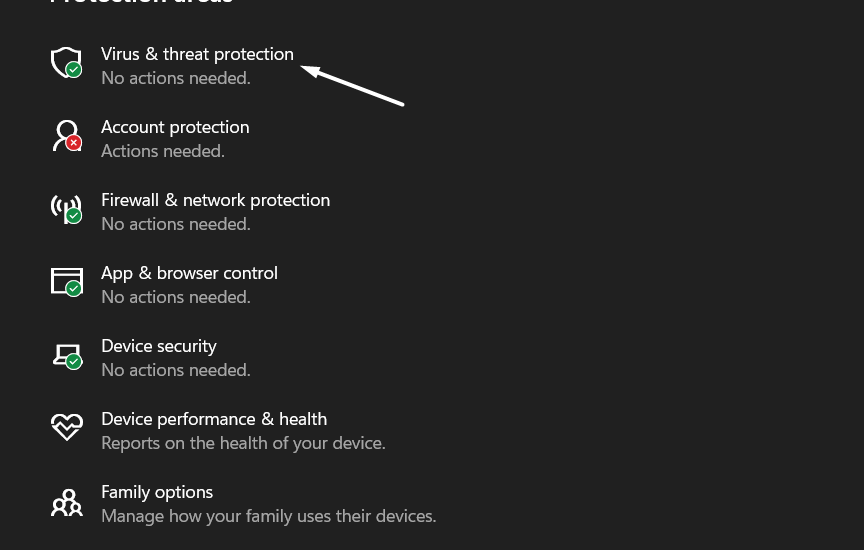The width and height of the screenshot is (864, 550).
Task: Open Family options
Action: pyautogui.click(x=157, y=492)
